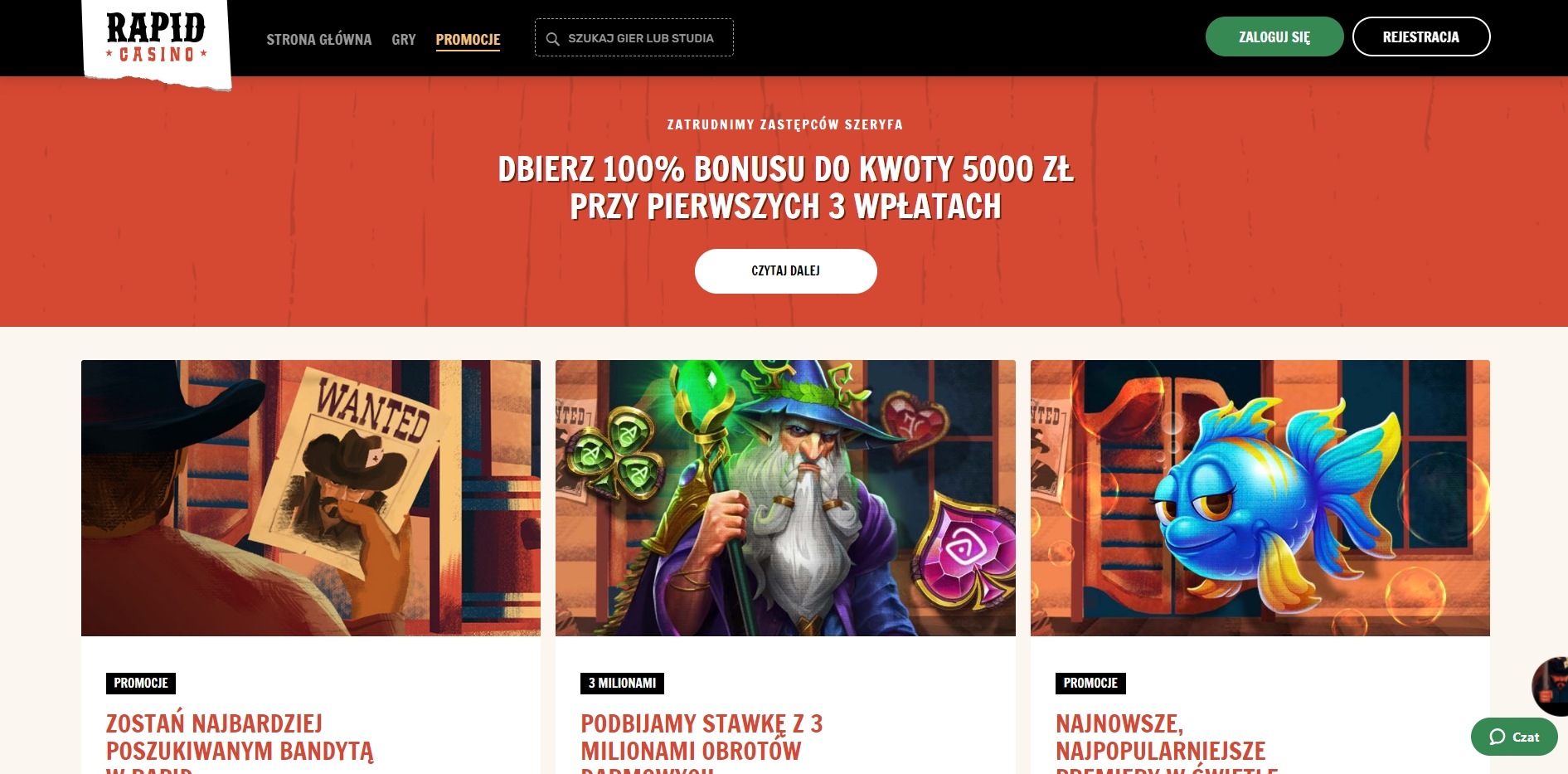Click the Zaloguj się button
1568x774 pixels.
click(x=1274, y=37)
